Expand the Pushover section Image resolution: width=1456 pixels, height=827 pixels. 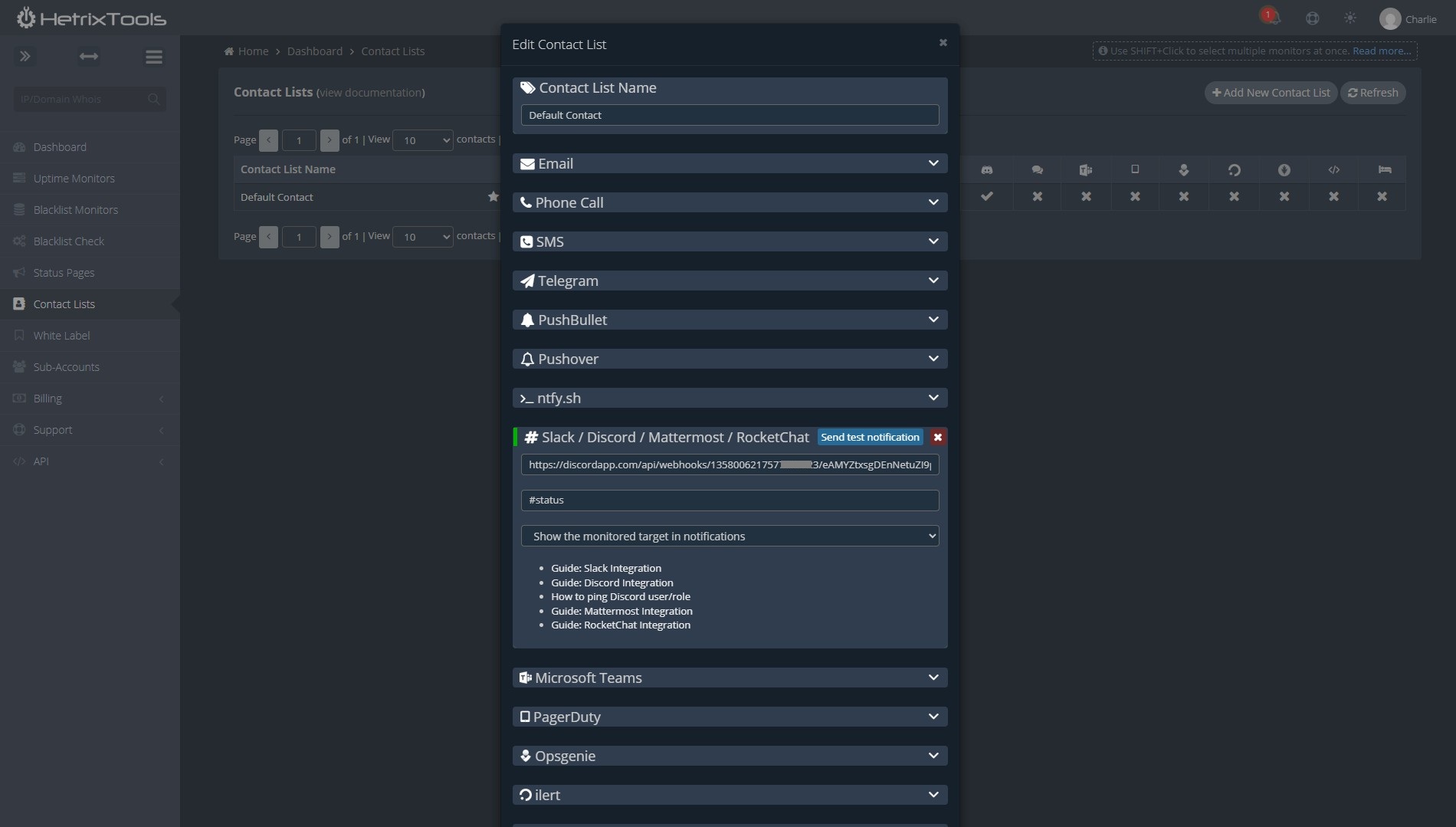(730, 359)
